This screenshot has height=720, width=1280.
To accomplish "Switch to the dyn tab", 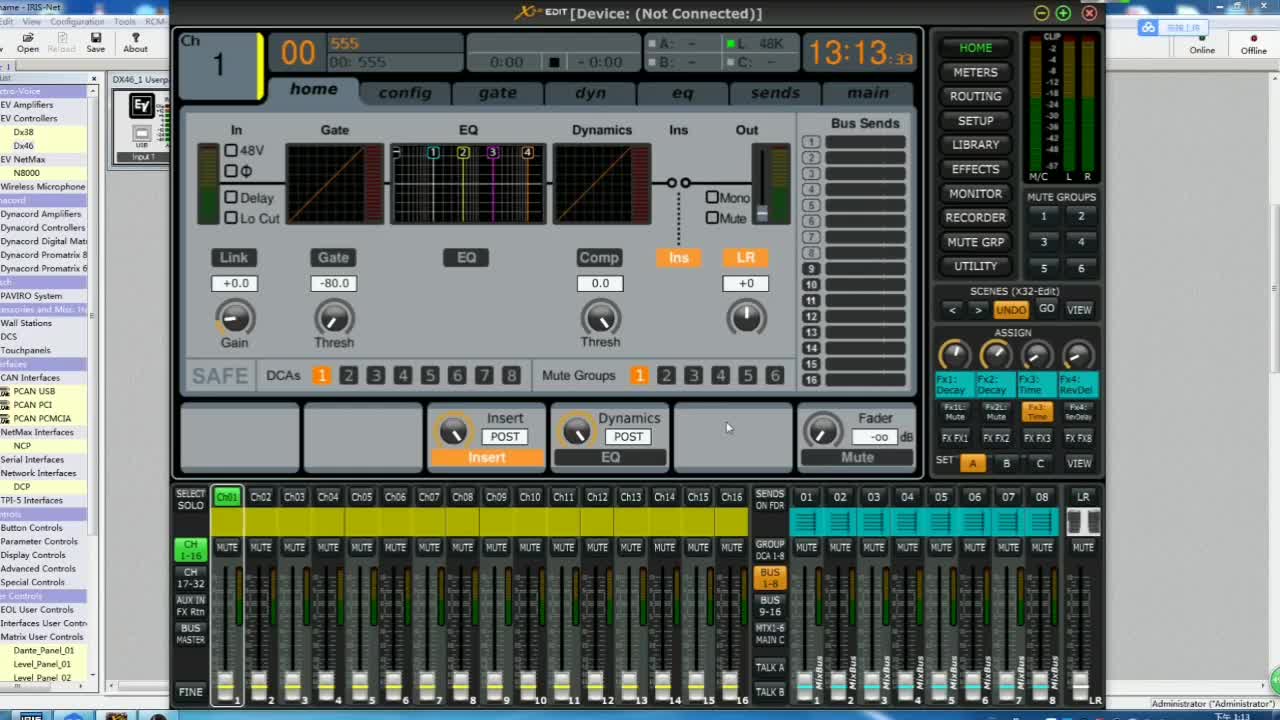I will (x=590, y=93).
